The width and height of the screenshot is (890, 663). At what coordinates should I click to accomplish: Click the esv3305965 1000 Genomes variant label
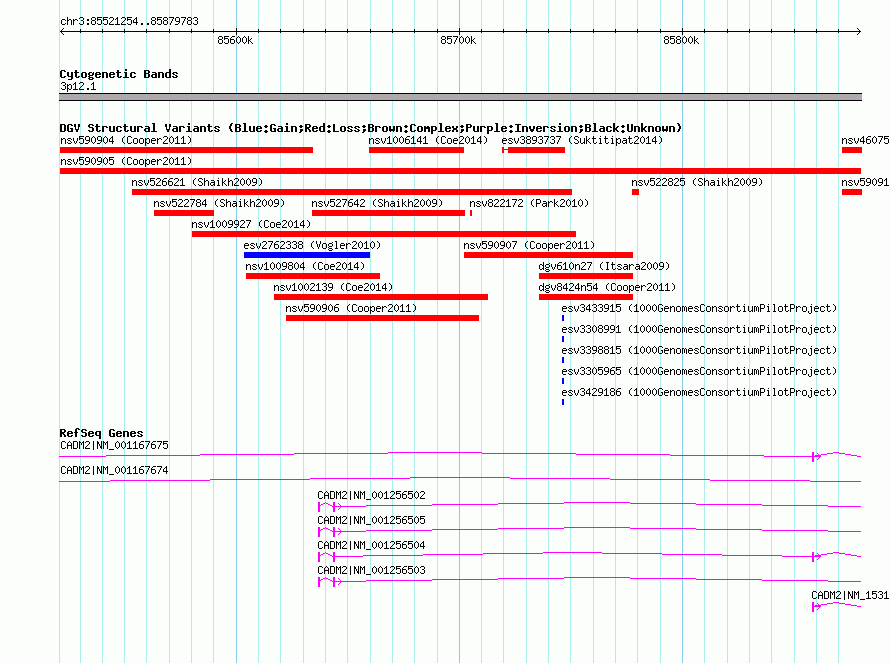tap(699, 371)
